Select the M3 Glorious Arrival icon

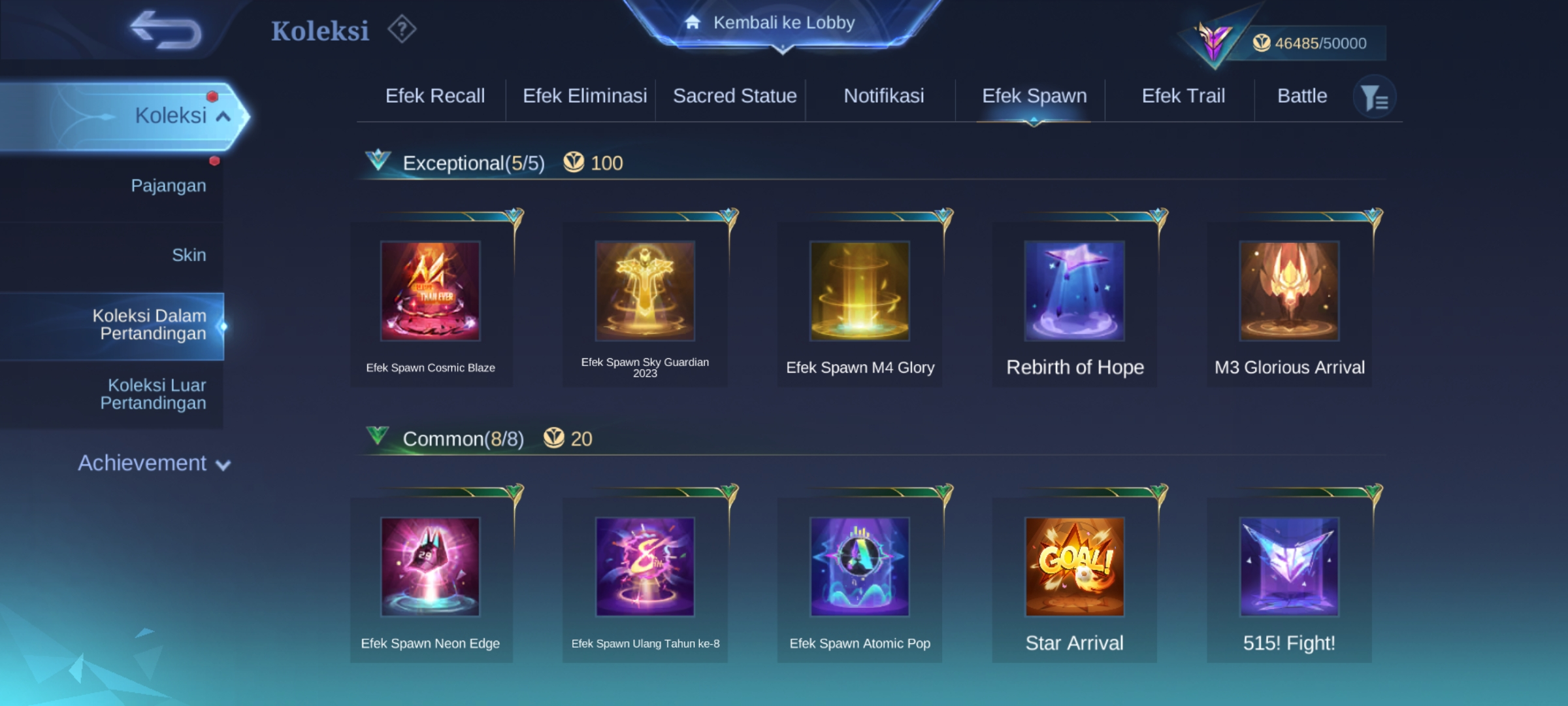[1290, 291]
